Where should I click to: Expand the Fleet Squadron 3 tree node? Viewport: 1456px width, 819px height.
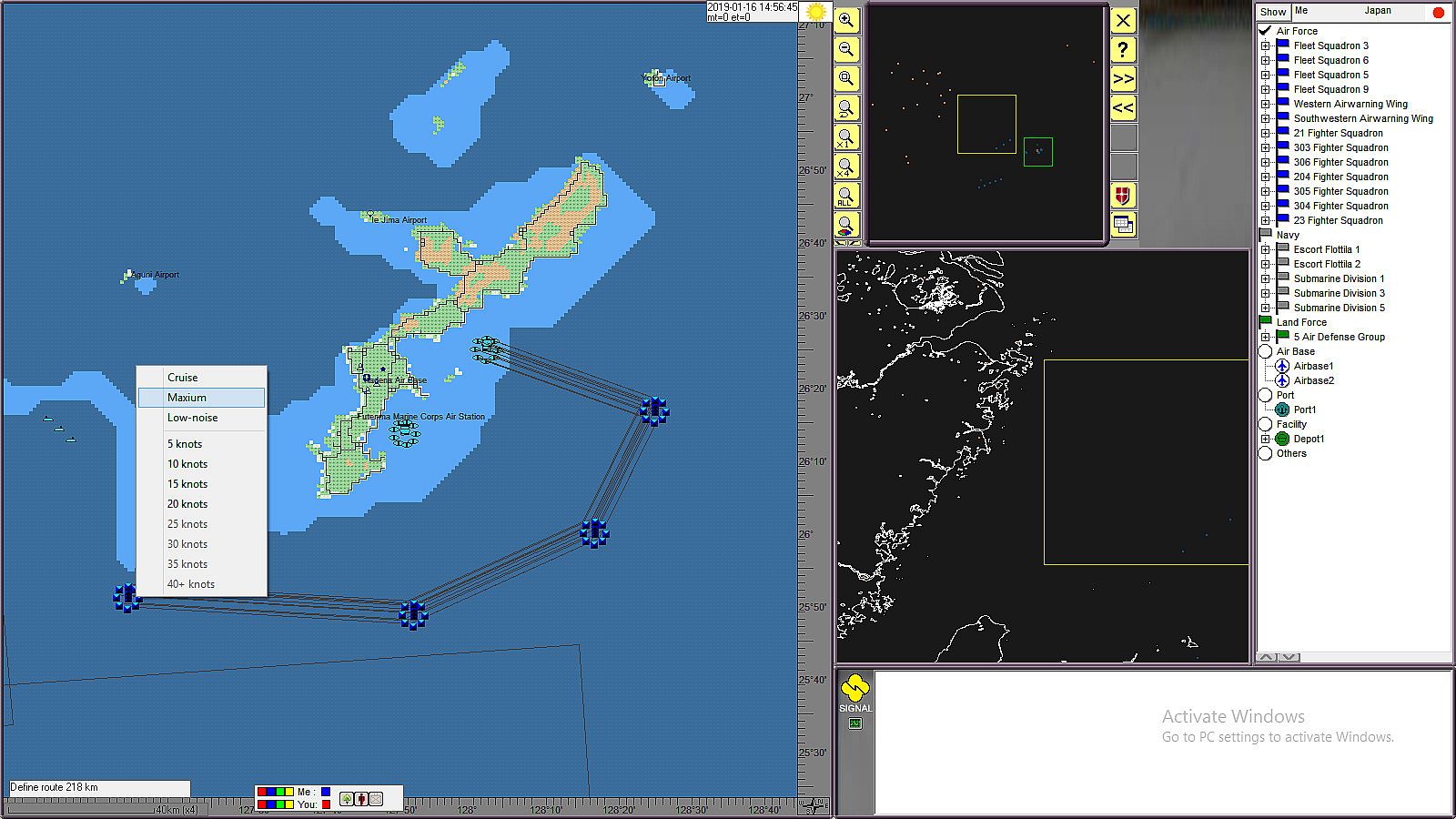click(1265, 45)
